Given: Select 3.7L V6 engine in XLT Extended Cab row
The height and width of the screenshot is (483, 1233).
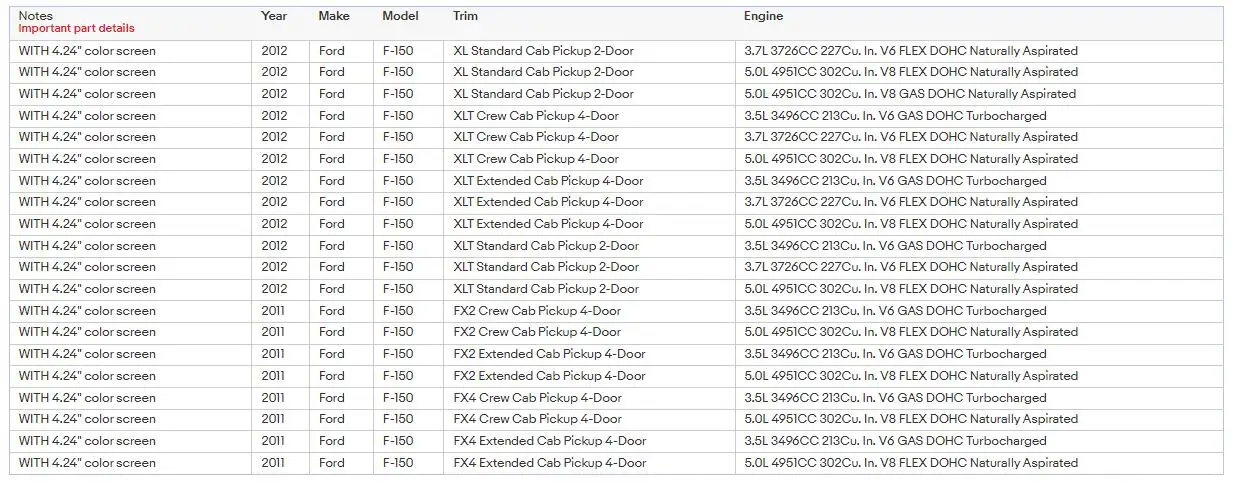Looking at the screenshot, I should point(911,202).
